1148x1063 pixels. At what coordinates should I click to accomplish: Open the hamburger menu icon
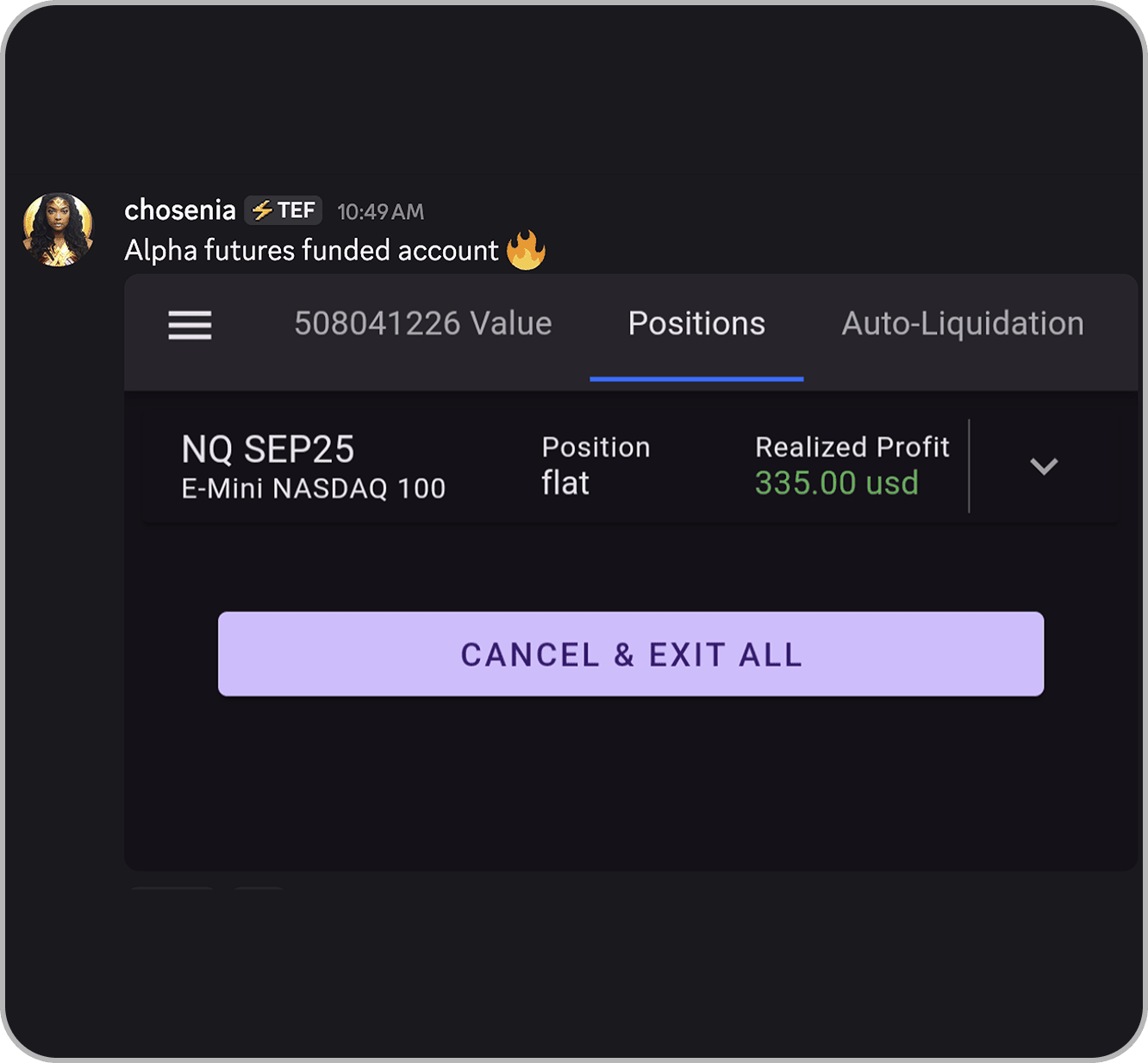click(x=190, y=325)
